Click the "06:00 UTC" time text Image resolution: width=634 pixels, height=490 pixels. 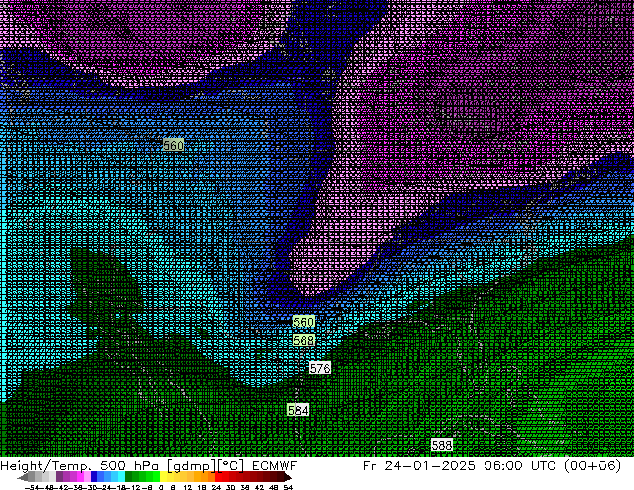tap(521, 466)
